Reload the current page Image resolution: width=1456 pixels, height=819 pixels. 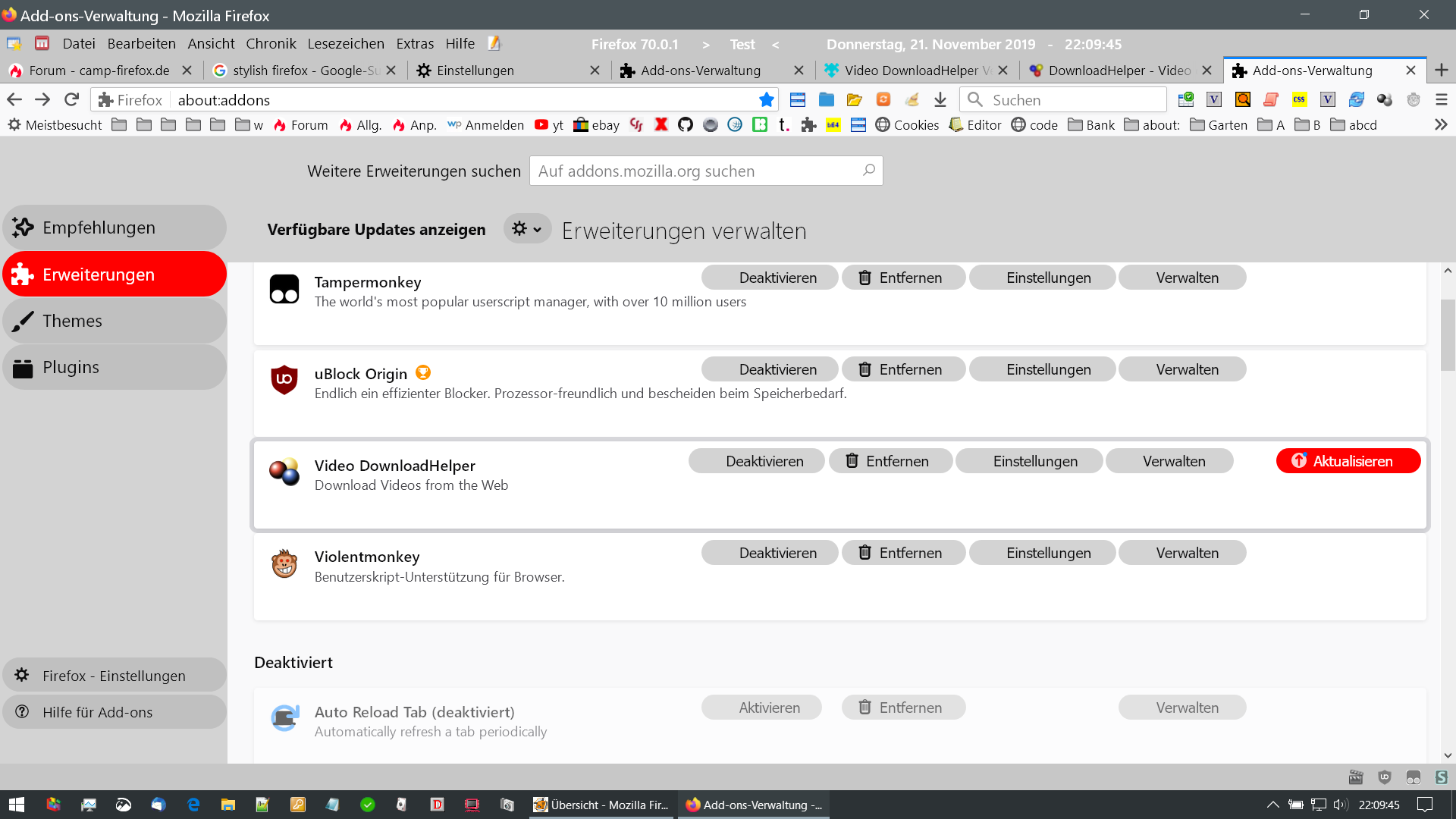point(71,99)
